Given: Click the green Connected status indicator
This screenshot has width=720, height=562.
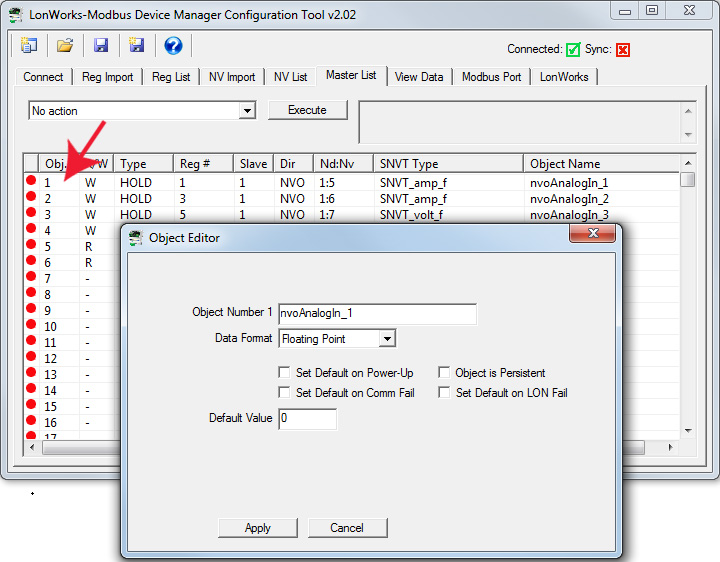Looking at the screenshot, I should coord(573,49).
